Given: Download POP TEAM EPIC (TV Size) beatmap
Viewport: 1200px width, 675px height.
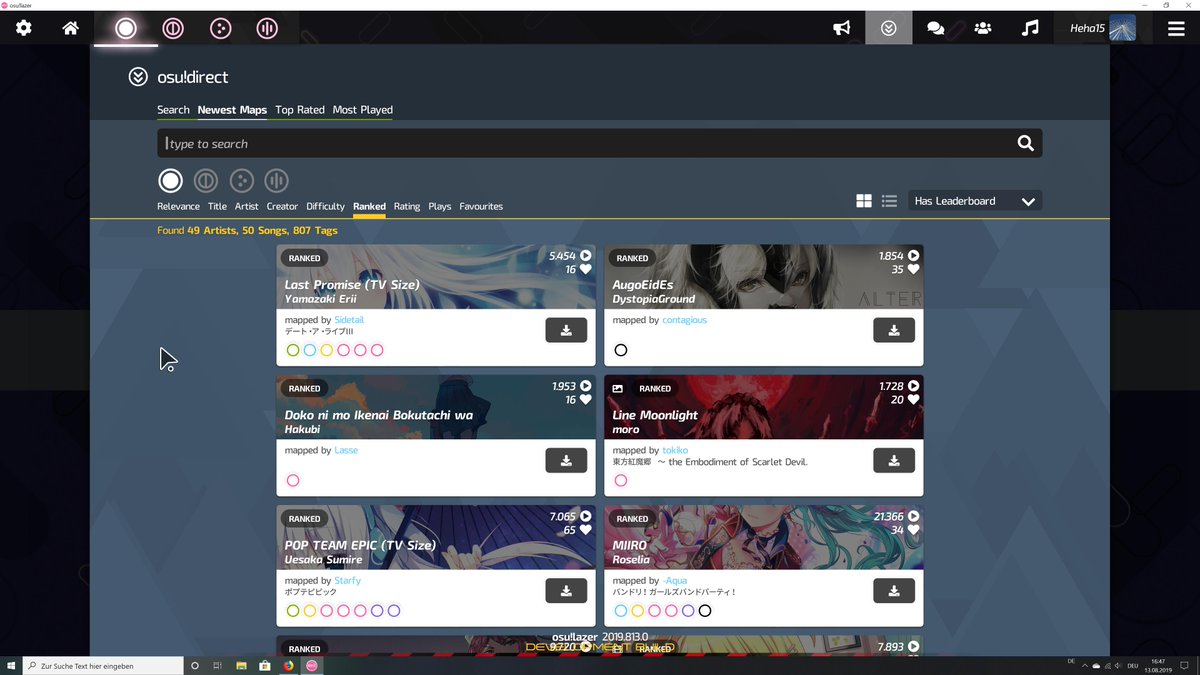Looking at the screenshot, I should pos(566,590).
